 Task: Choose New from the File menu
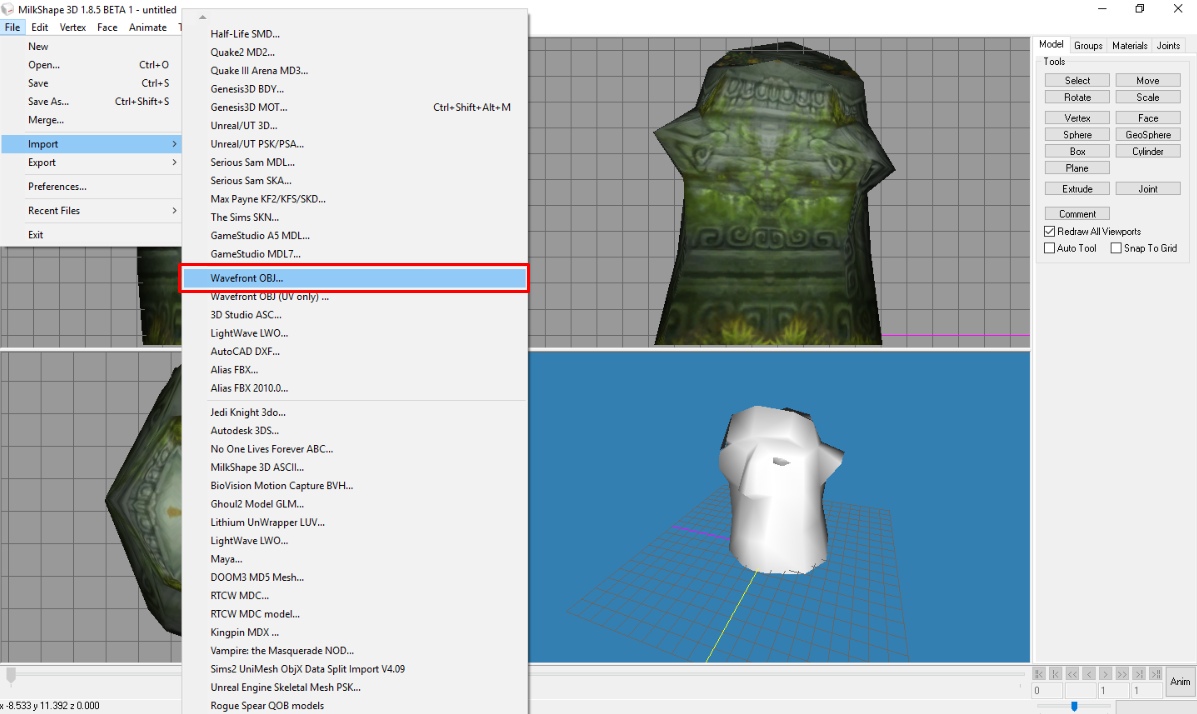click(91, 47)
